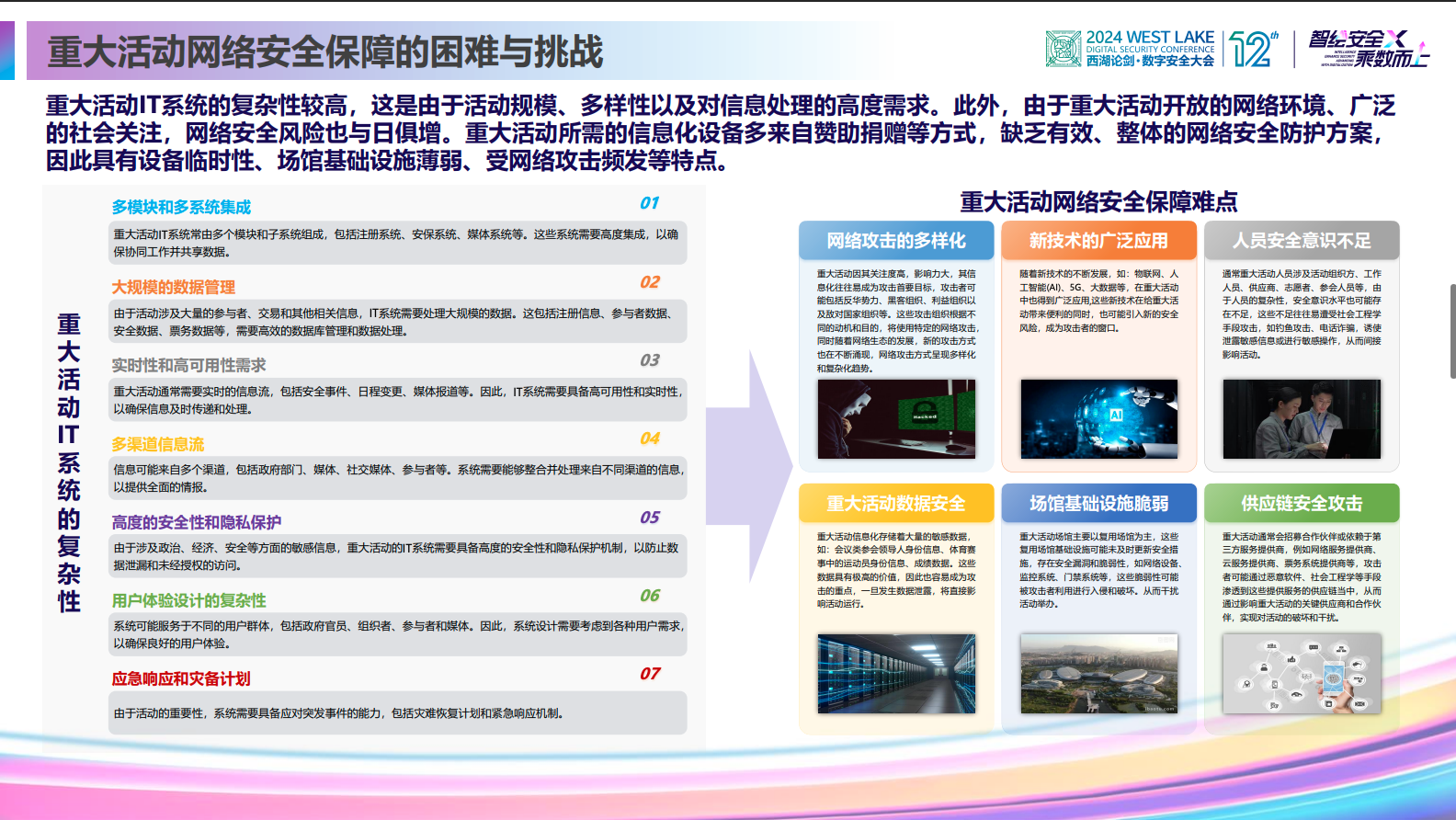Select the hacker image under 网络攻击的多样化

[x=896, y=419]
